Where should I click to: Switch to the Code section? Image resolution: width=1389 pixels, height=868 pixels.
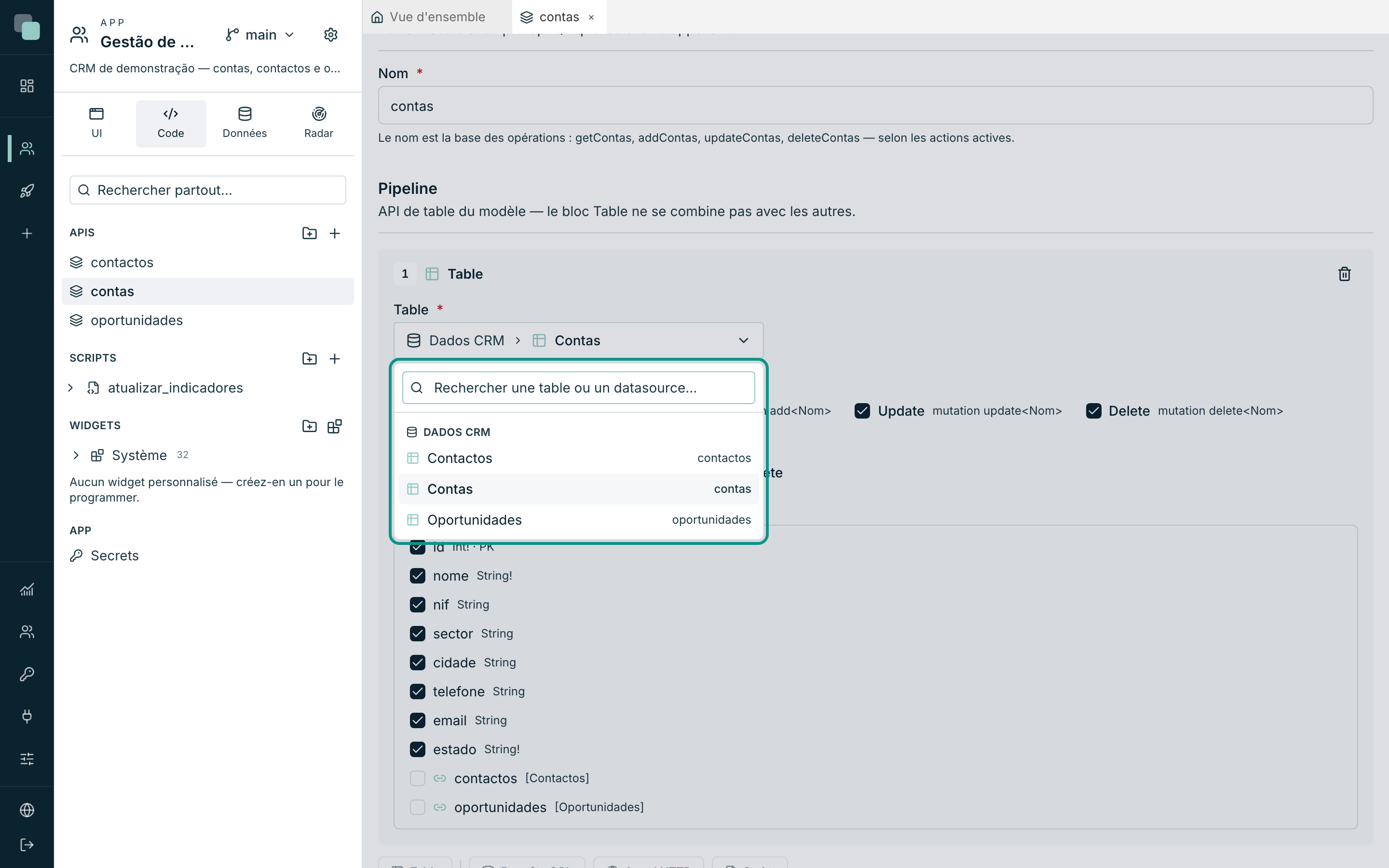click(x=171, y=123)
